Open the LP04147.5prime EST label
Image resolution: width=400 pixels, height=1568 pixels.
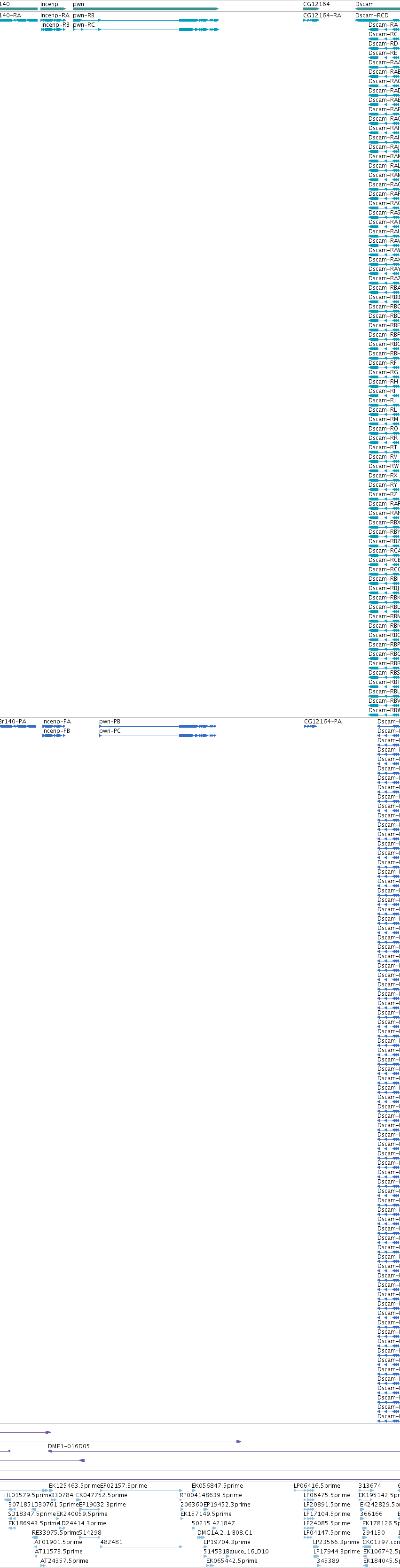(327, 1533)
